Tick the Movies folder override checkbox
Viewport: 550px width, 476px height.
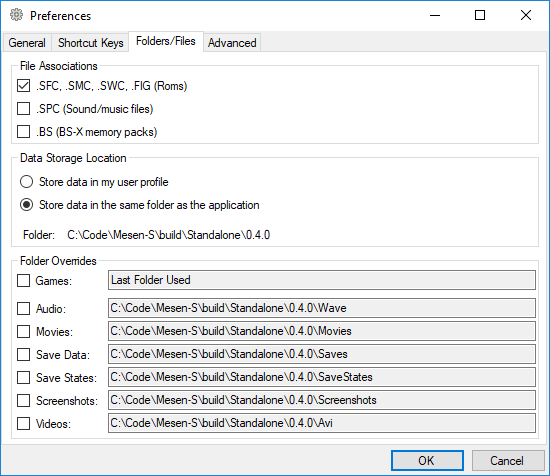pyautogui.click(x=24, y=331)
